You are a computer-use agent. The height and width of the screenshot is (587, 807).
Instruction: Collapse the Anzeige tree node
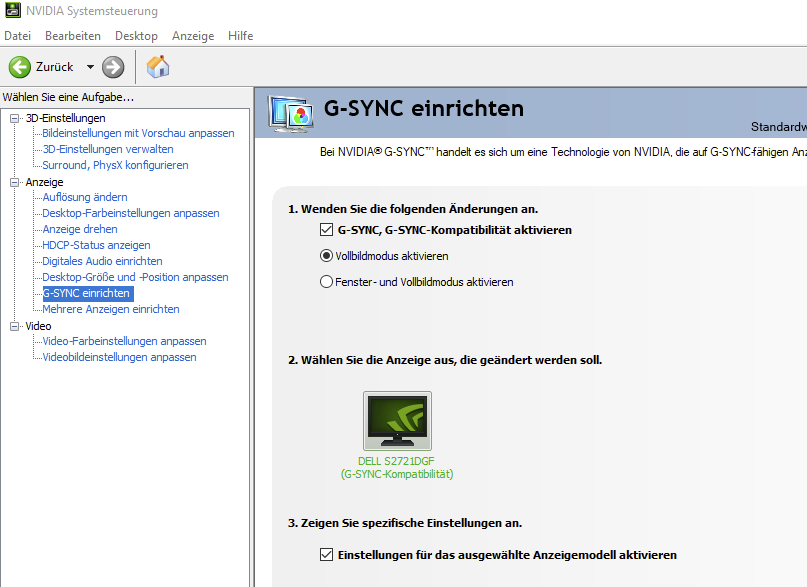[x=14, y=182]
